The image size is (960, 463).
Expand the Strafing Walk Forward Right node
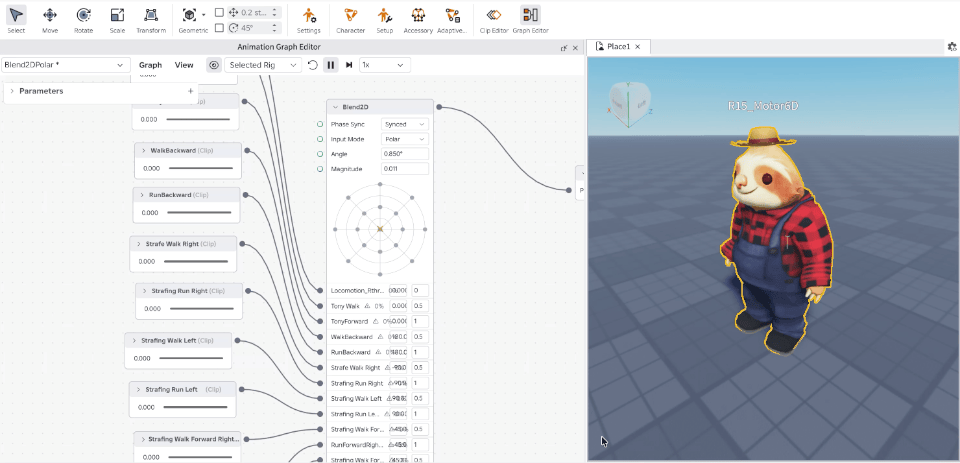tap(143, 439)
